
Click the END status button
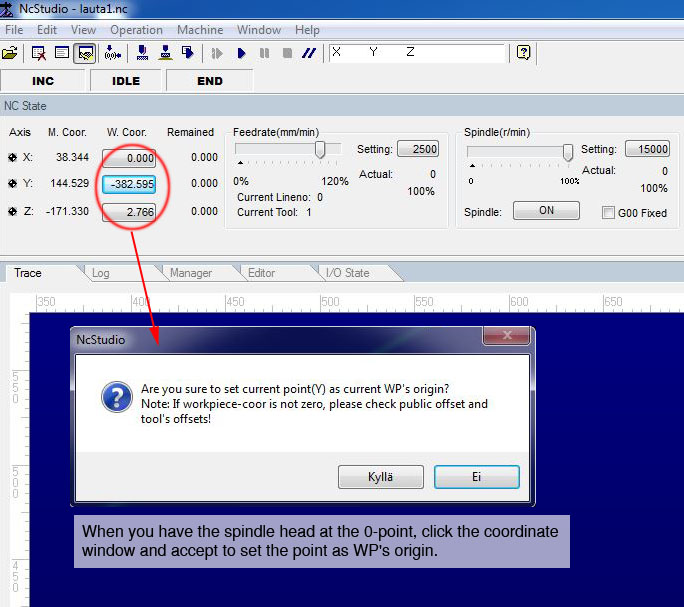(x=210, y=81)
